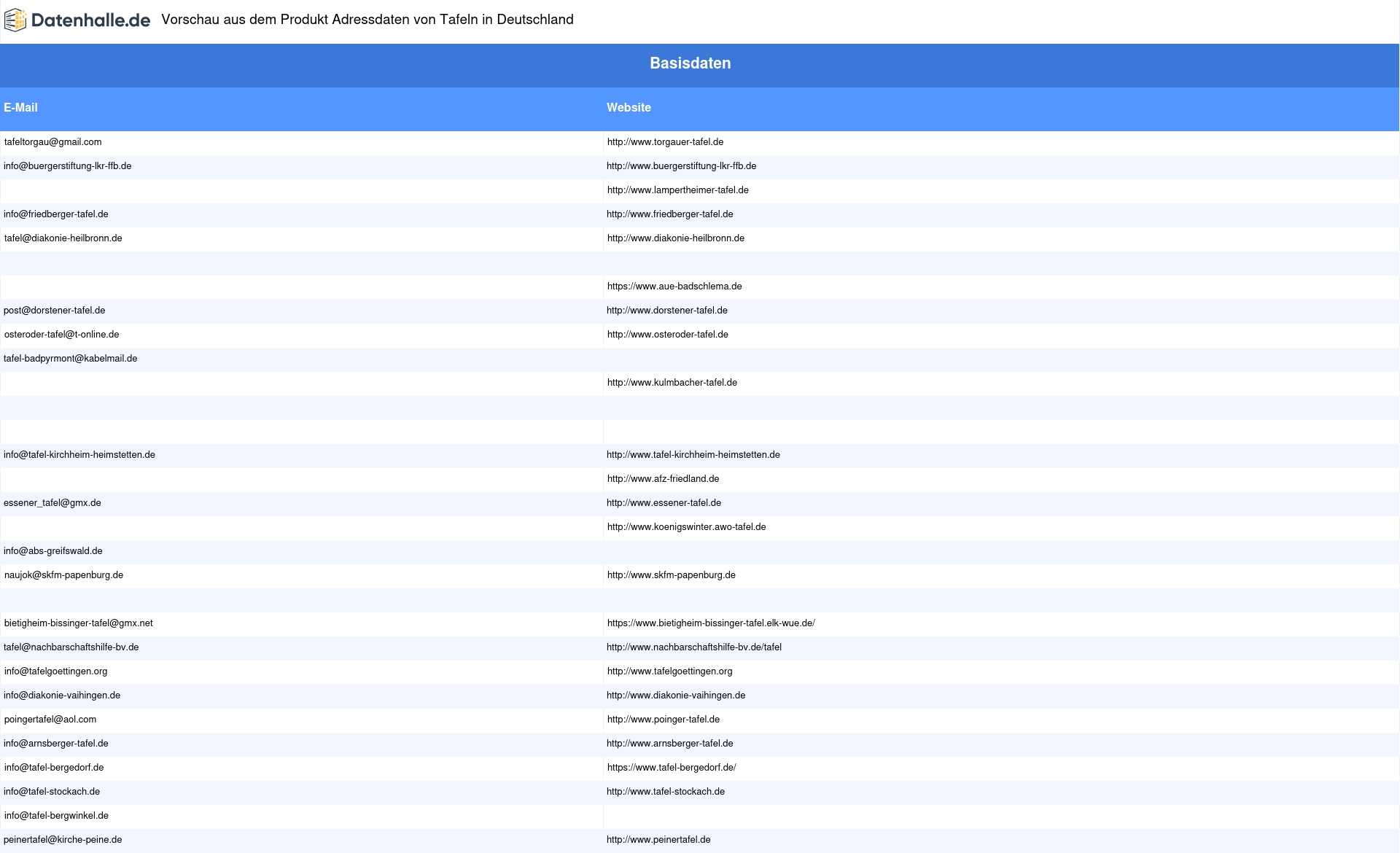Viewport: 1400px width, 853px height.
Task: Click the Datenhalle.de logo icon
Action: 15,20
